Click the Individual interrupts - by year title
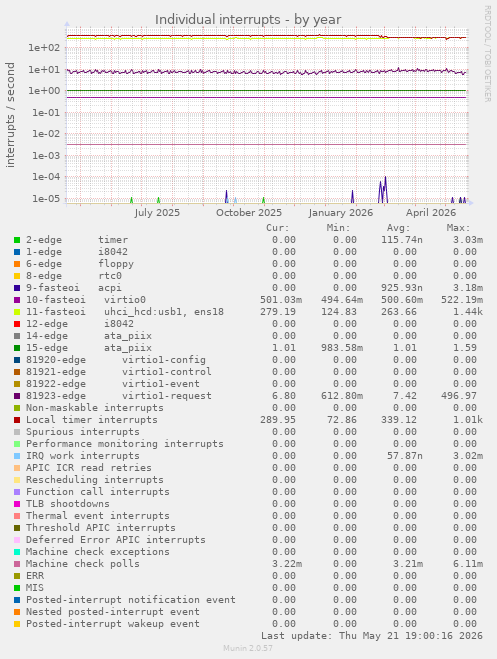Viewport: 497px width, 659px height. coord(248,20)
